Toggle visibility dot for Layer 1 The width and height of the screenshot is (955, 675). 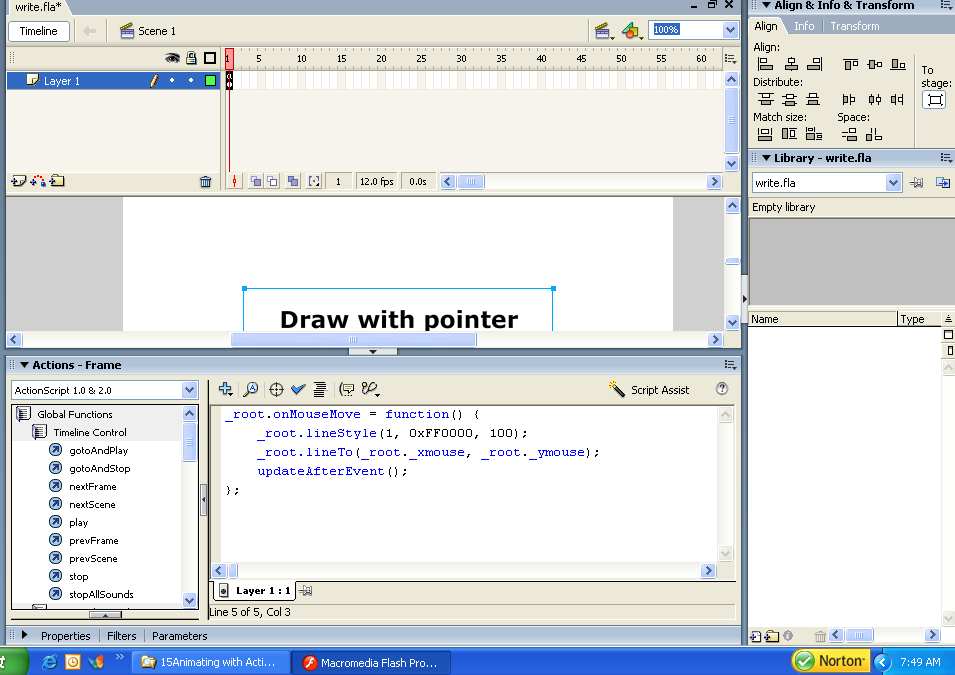tap(171, 80)
